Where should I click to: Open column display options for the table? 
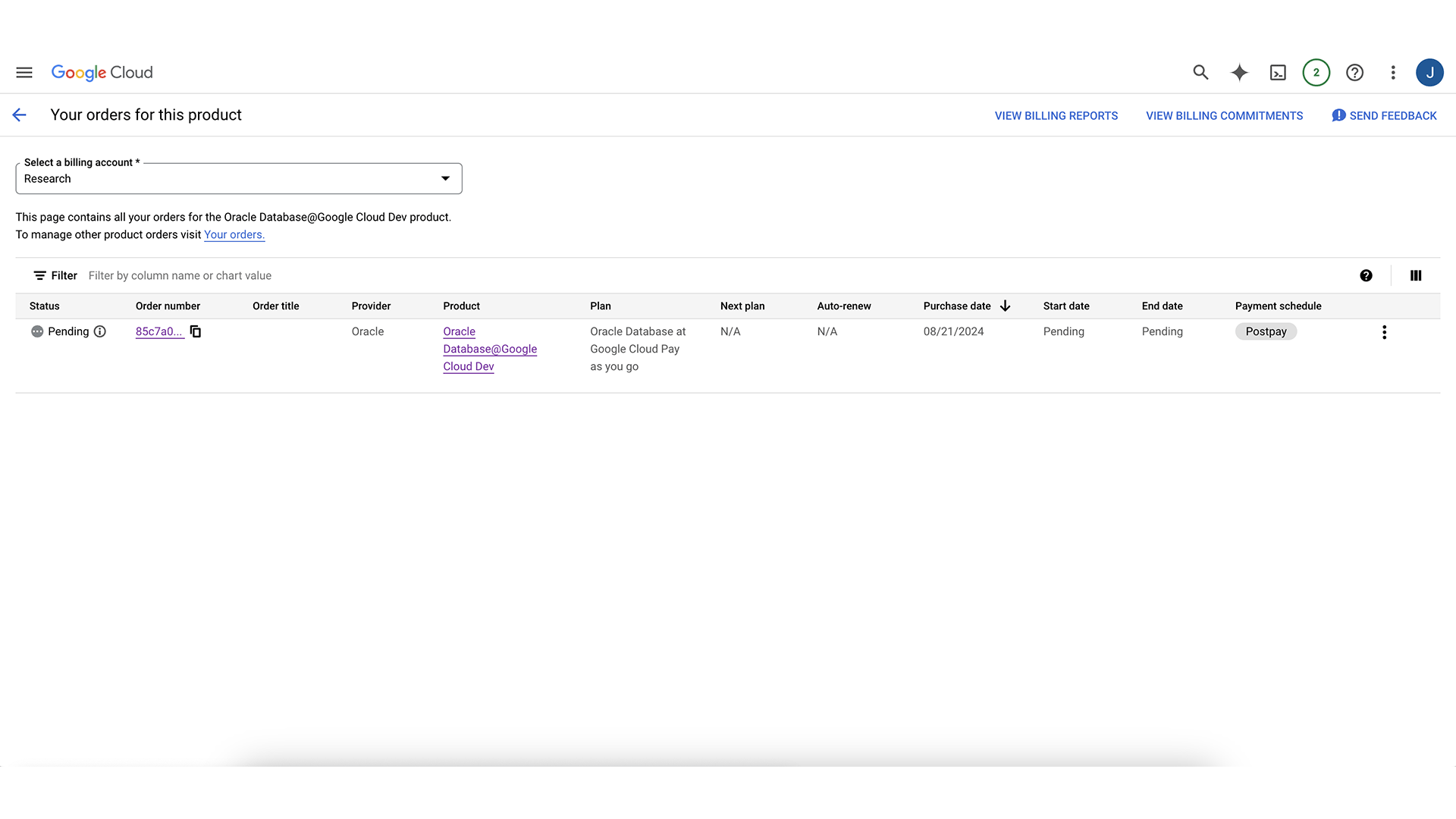1415,275
